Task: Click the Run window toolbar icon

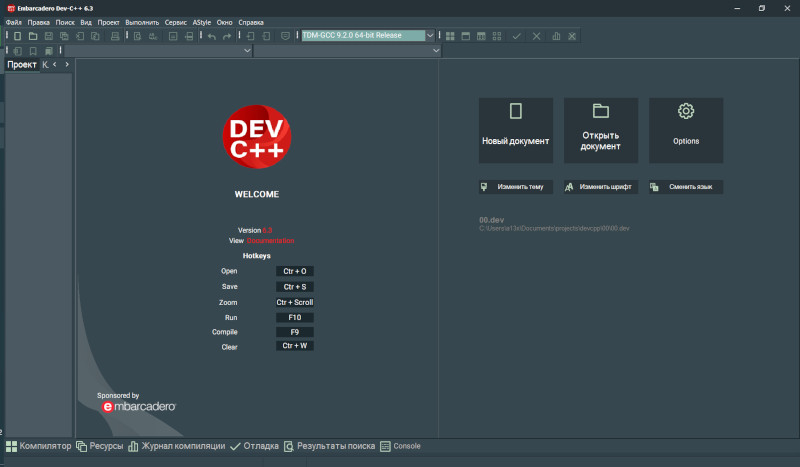Action: (465, 36)
